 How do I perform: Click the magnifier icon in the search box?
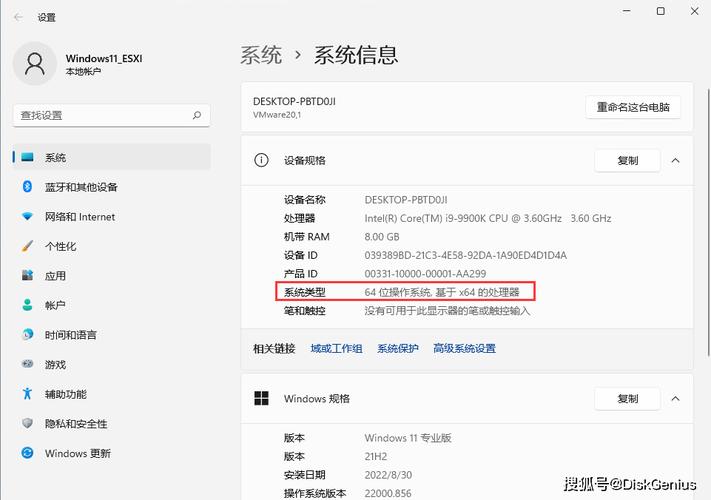point(197,115)
